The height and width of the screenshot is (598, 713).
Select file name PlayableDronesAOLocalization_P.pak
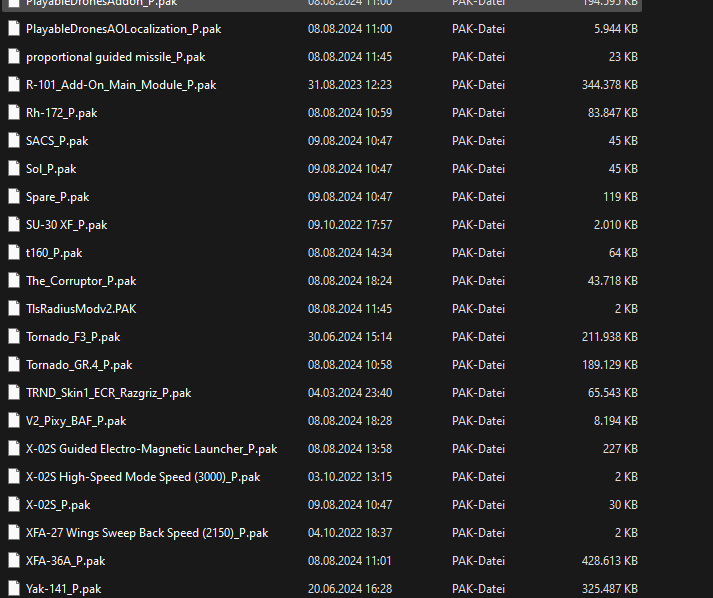[x=123, y=29]
